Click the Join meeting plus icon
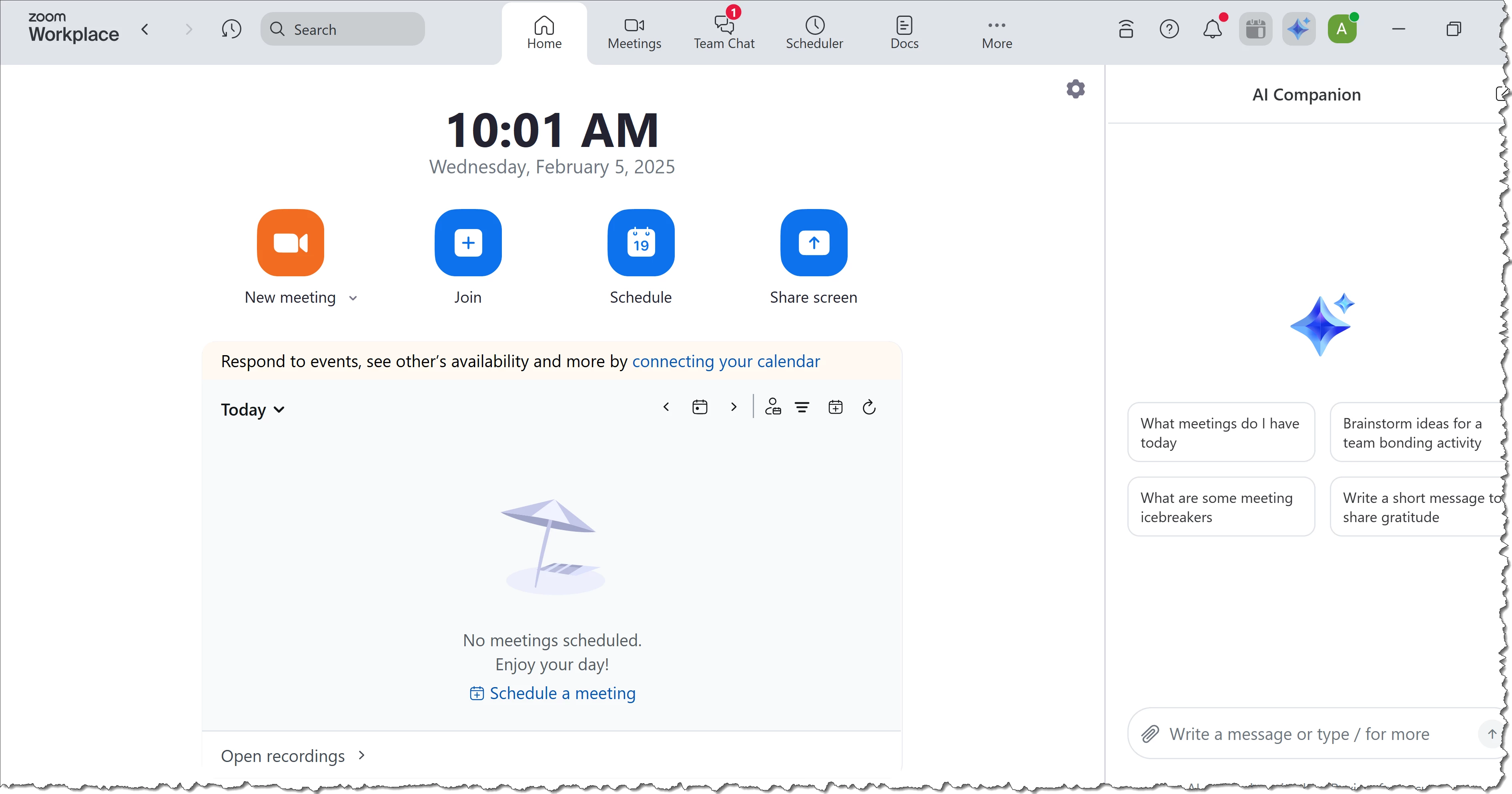This screenshot has width=1512, height=794. click(468, 243)
